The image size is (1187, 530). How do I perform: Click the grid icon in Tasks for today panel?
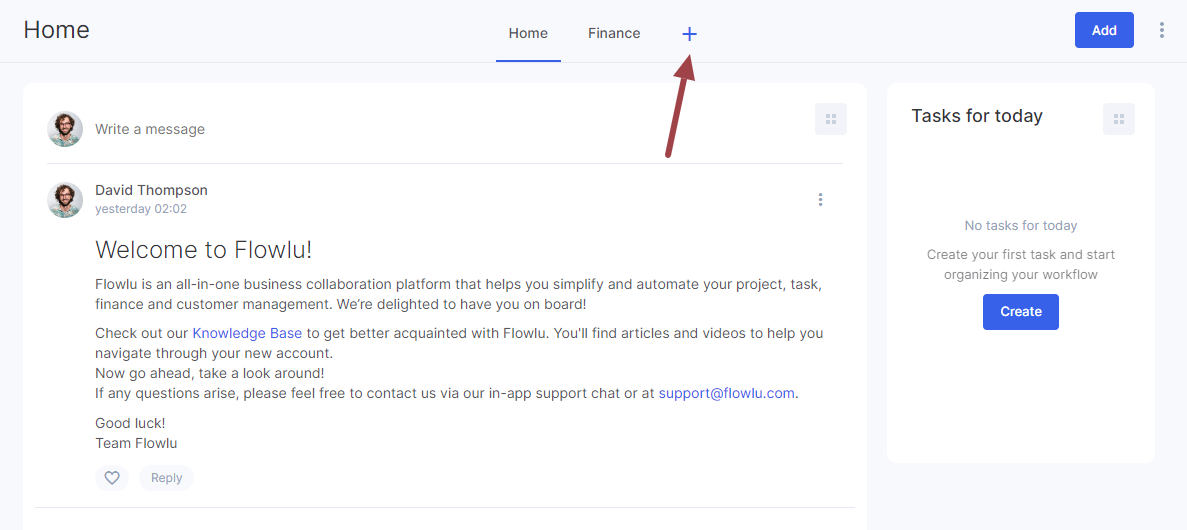point(1119,119)
